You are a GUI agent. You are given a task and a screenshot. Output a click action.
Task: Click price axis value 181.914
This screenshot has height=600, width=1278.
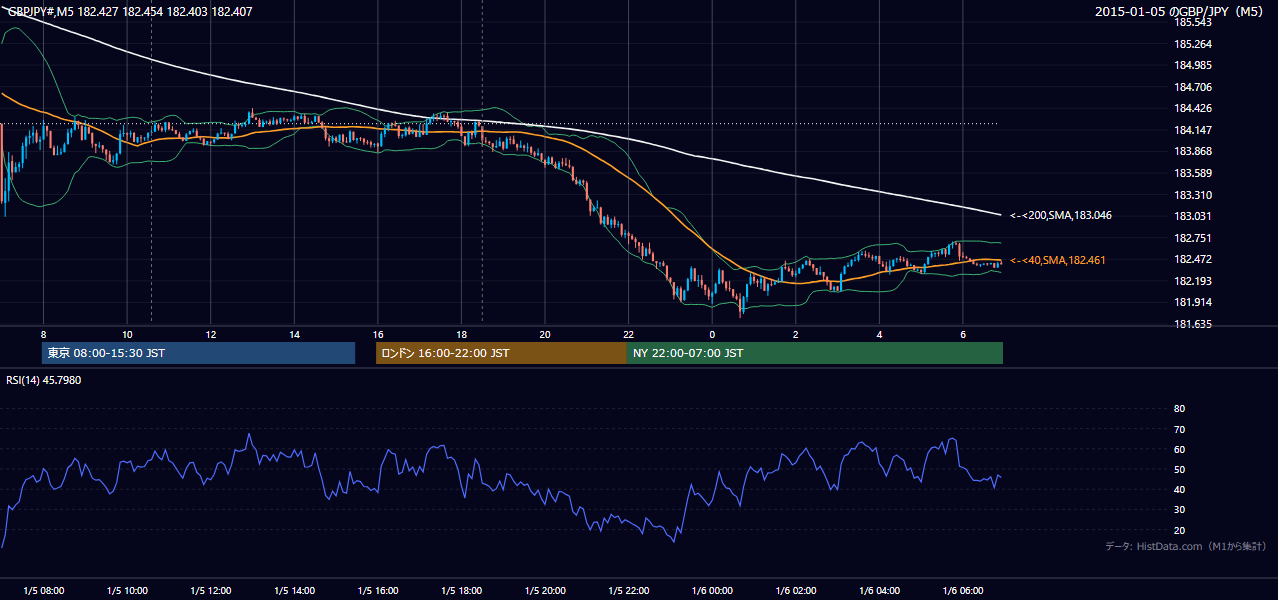(x=1192, y=302)
